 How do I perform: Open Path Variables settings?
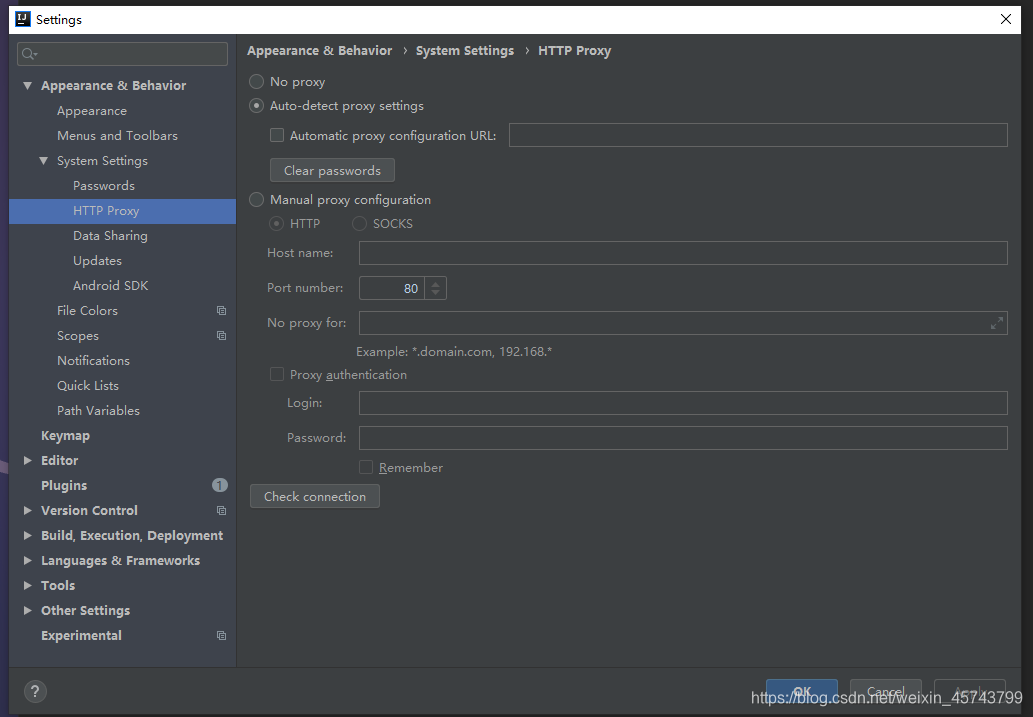click(98, 411)
